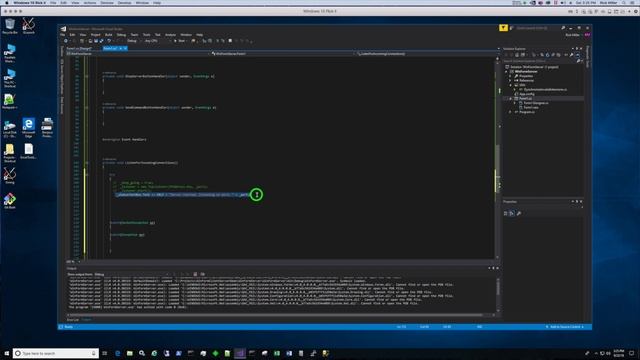640x360 pixels.
Task: Open the Git Bash desktop icon
Action: pyautogui.click(x=10, y=201)
